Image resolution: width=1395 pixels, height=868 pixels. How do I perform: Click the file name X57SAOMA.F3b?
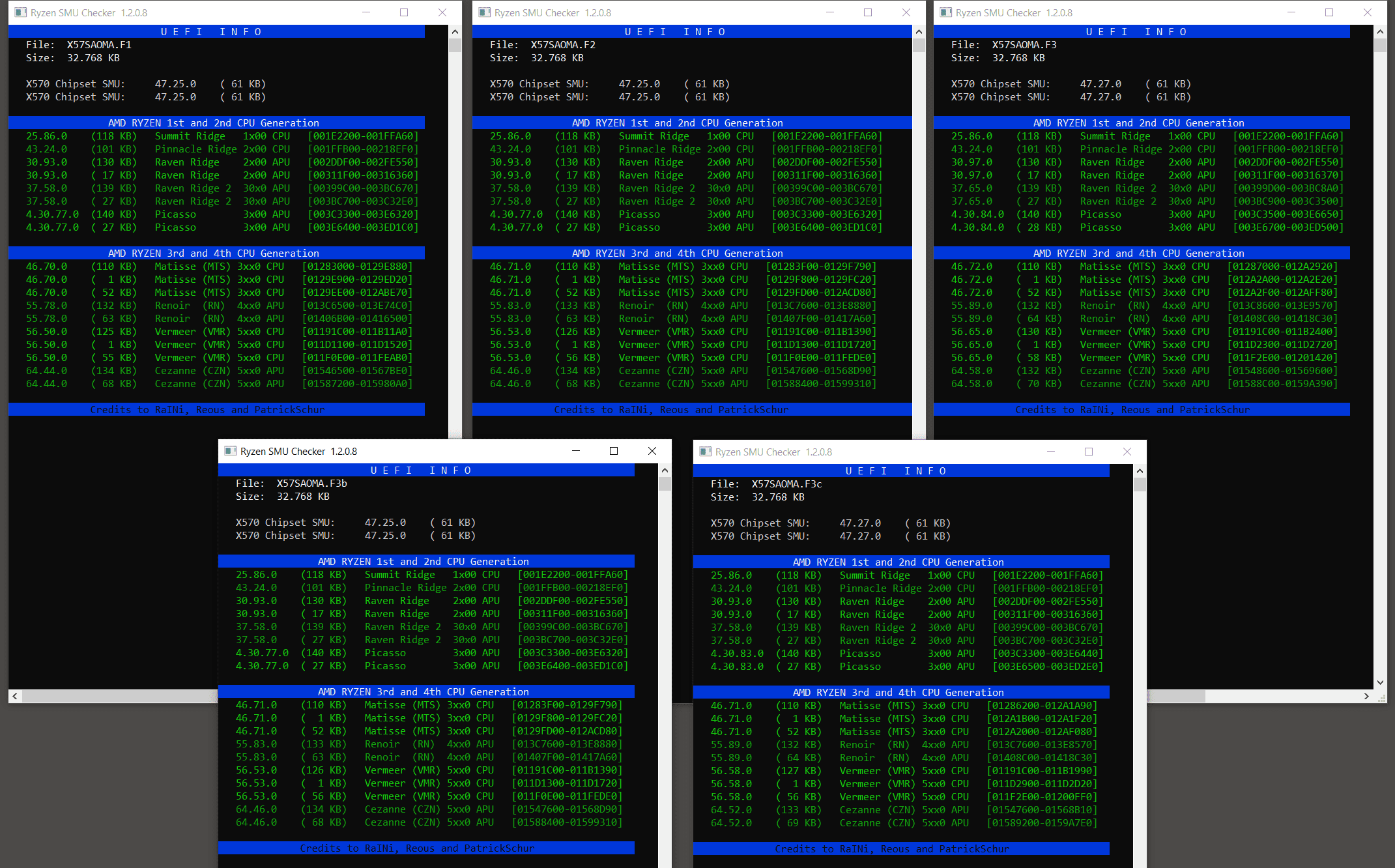coord(311,484)
